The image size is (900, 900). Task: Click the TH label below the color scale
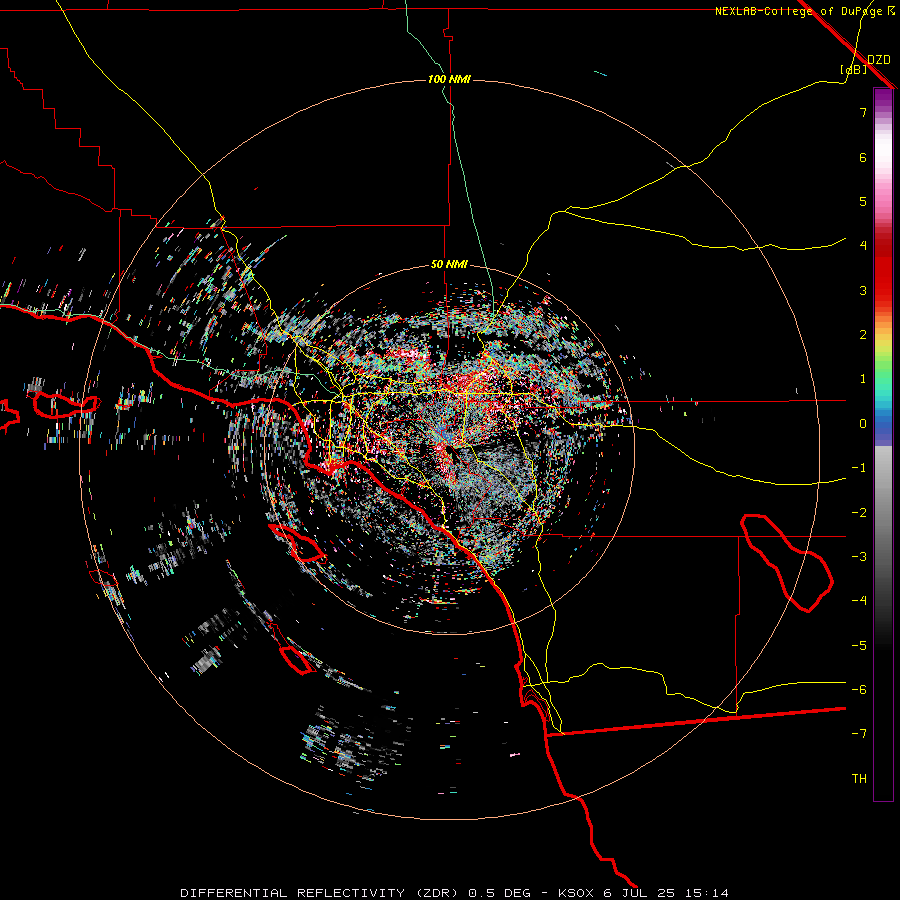(859, 778)
